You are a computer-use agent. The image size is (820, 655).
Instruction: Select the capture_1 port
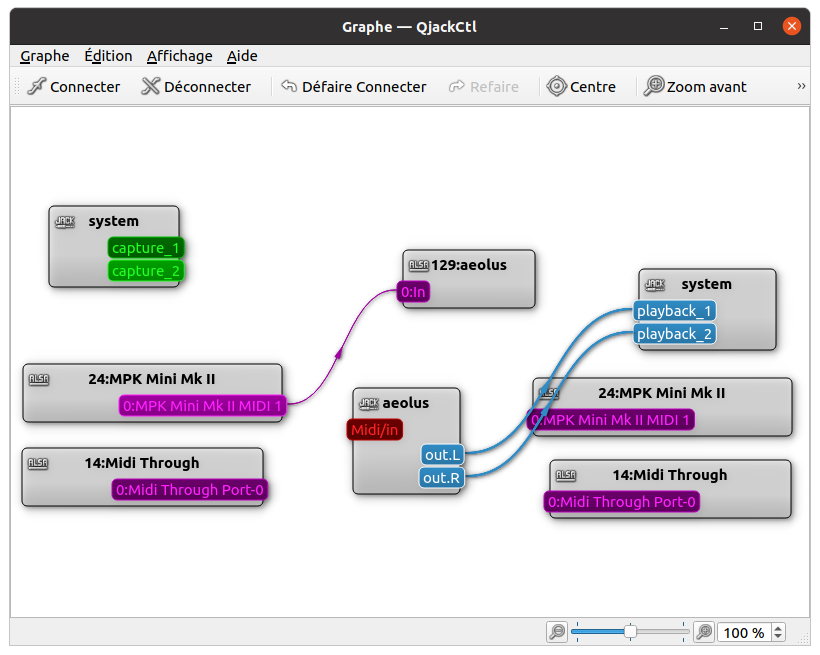[146, 248]
